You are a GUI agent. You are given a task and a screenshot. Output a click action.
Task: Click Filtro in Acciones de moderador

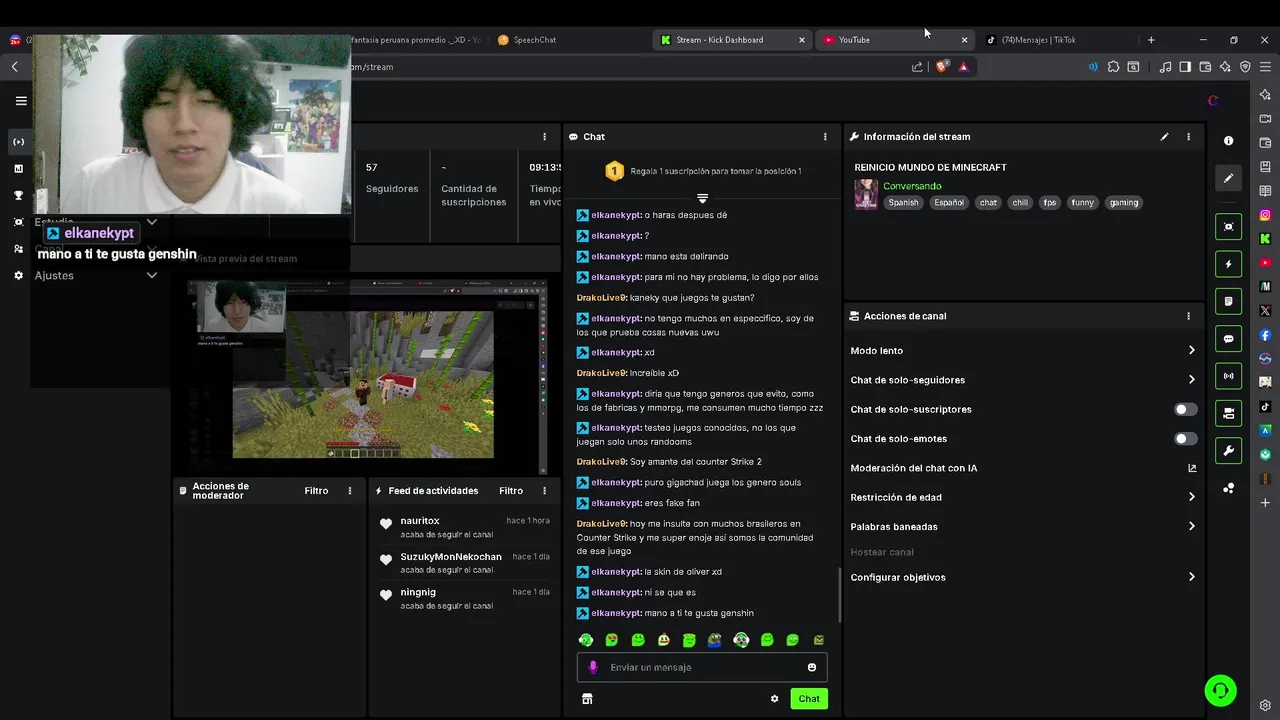[316, 491]
